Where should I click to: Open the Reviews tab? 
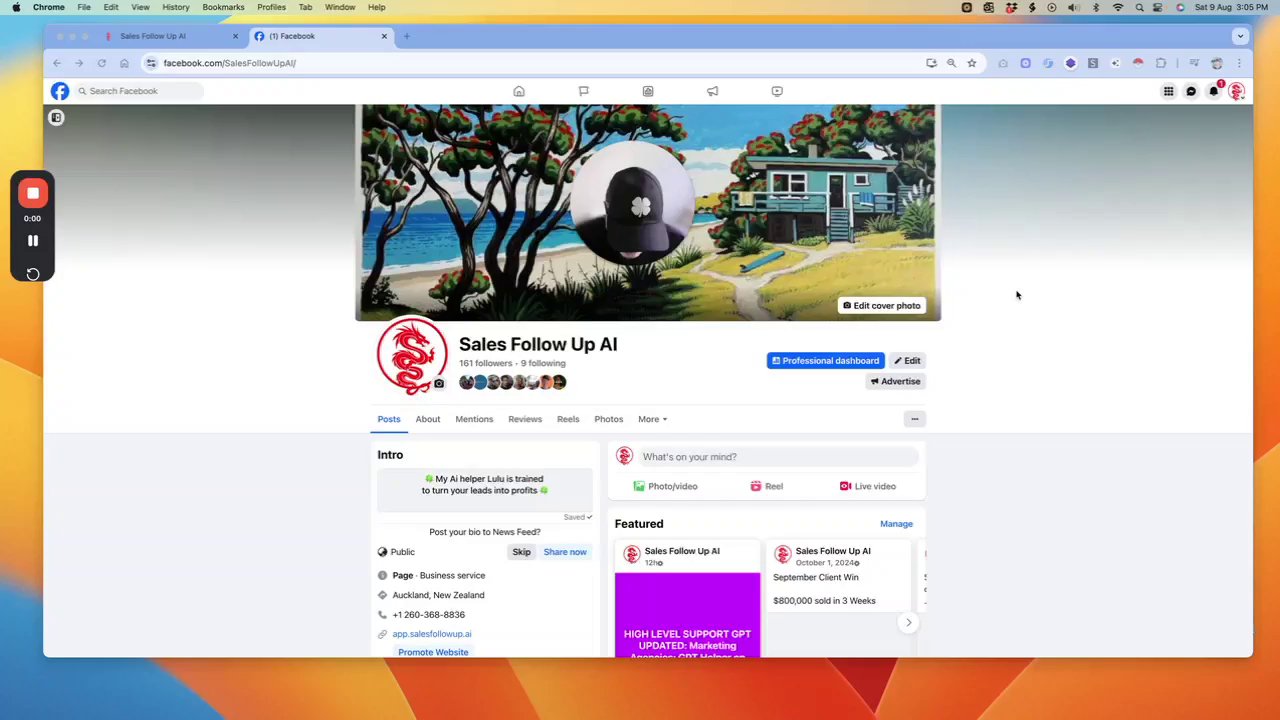tap(525, 419)
